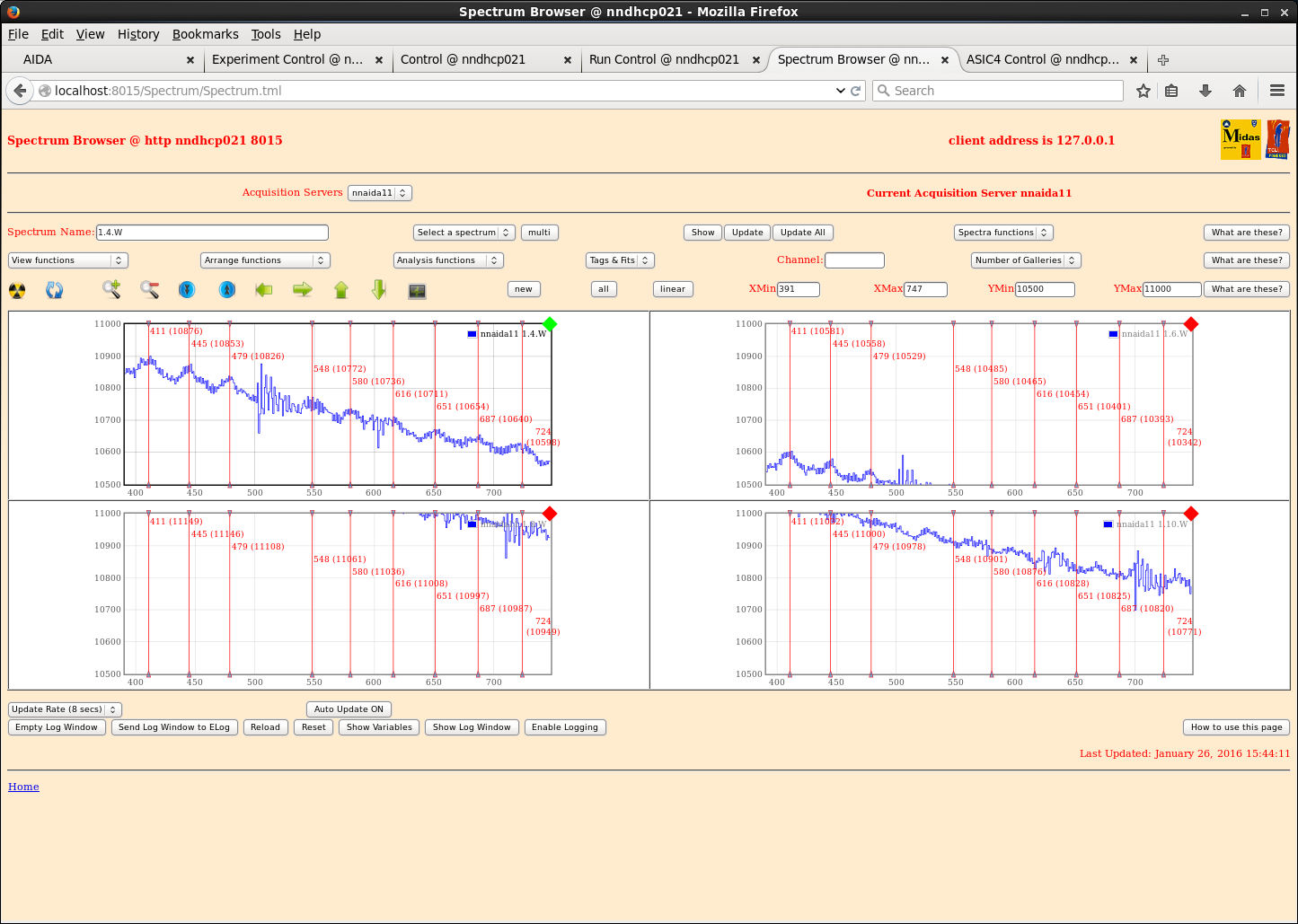This screenshot has width=1298, height=924.
Task: Follow the Home link
Action: (23, 787)
